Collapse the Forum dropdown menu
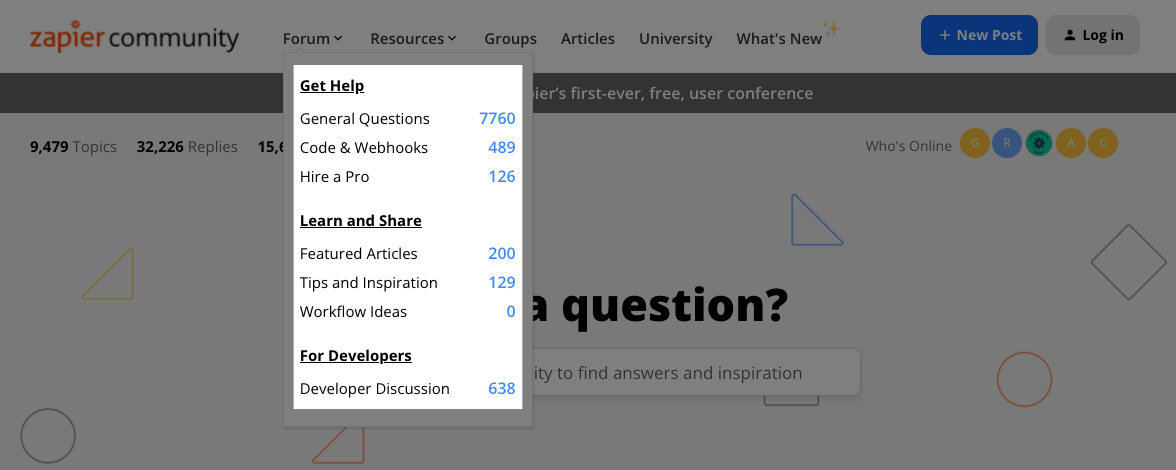The width and height of the screenshot is (1176, 470). point(313,38)
